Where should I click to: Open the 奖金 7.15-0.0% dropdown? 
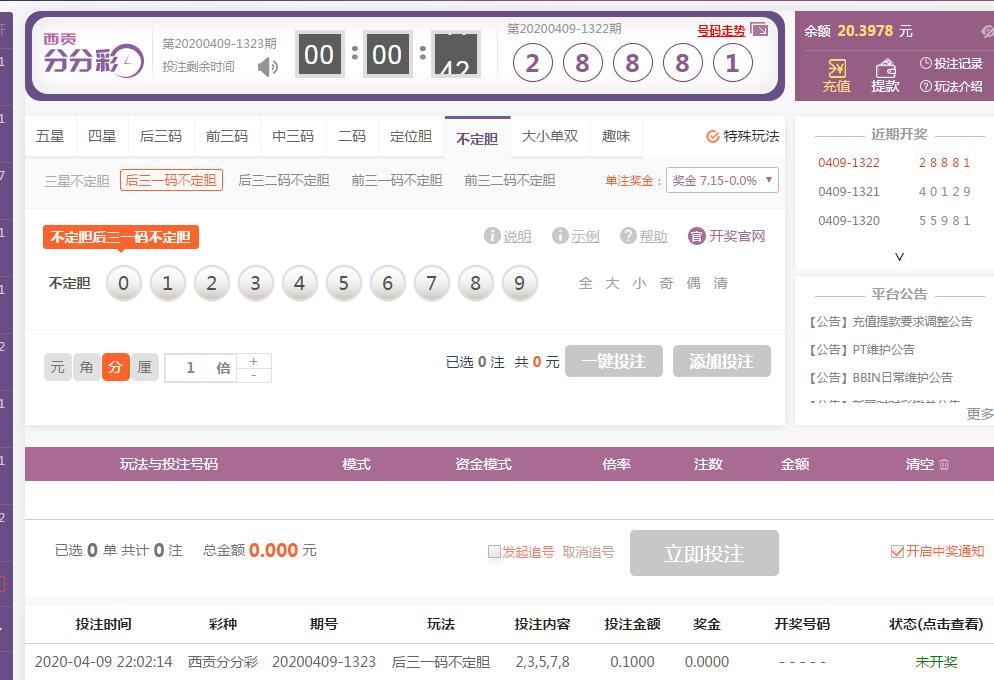point(722,181)
